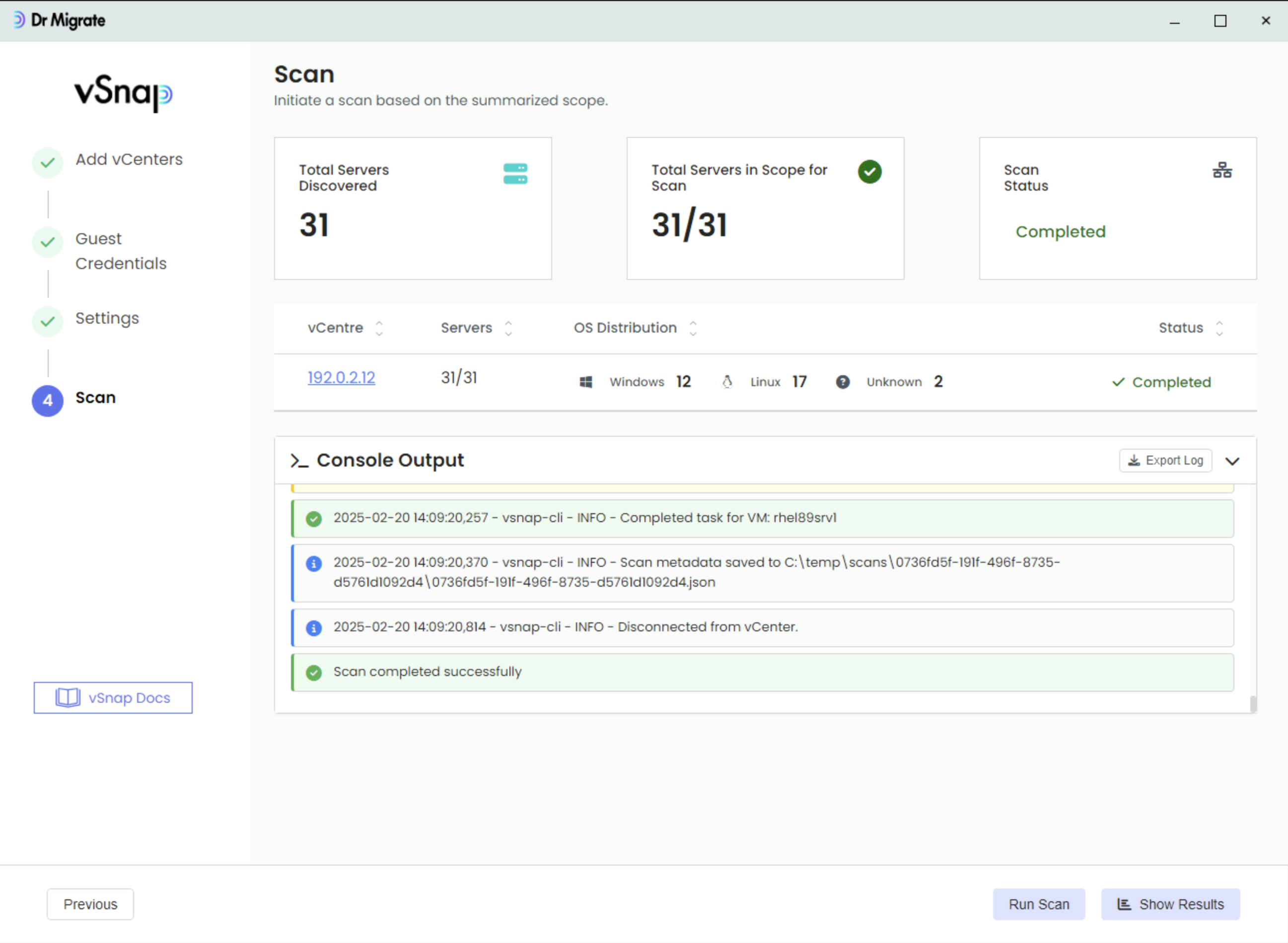Click the green checkmark icon in Scope for Scan card
The width and height of the screenshot is (1288, 943).
click(x=869, y=172)
